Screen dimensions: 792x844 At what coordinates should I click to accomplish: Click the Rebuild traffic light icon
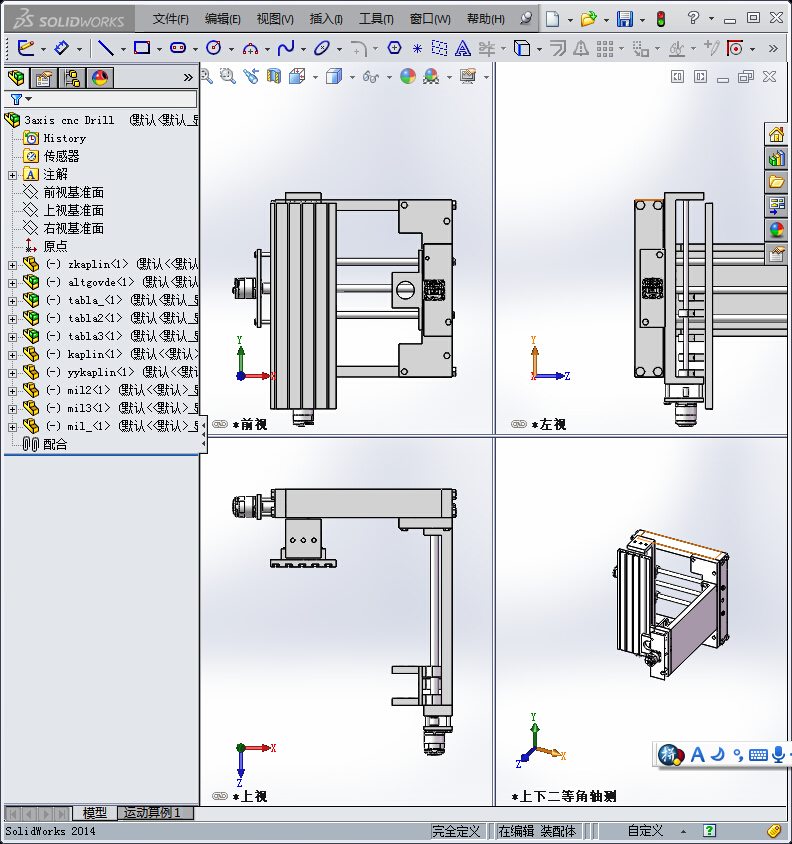click(x=661, y=19)
